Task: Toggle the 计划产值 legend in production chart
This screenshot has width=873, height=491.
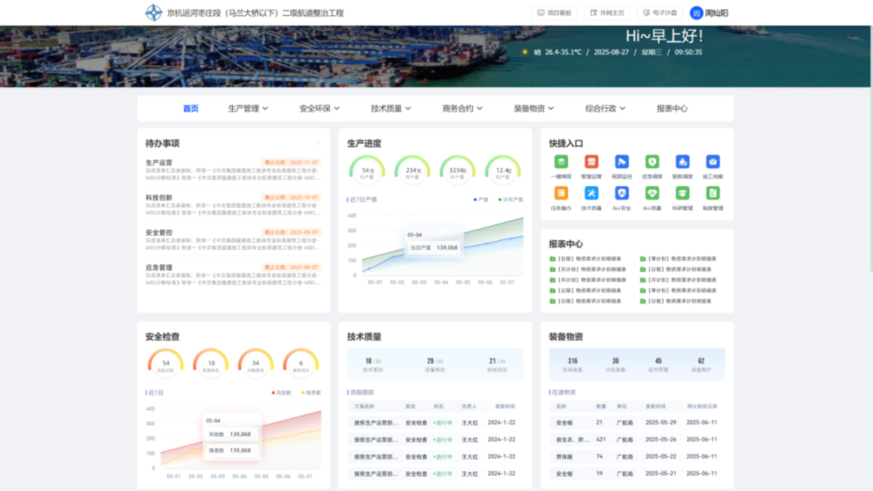Action: click(511, 199)
